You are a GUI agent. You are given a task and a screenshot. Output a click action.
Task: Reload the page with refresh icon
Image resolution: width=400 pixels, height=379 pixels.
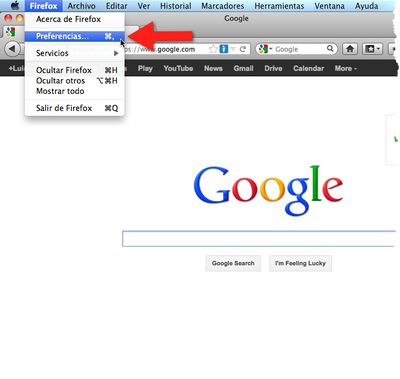click(243, 49)
